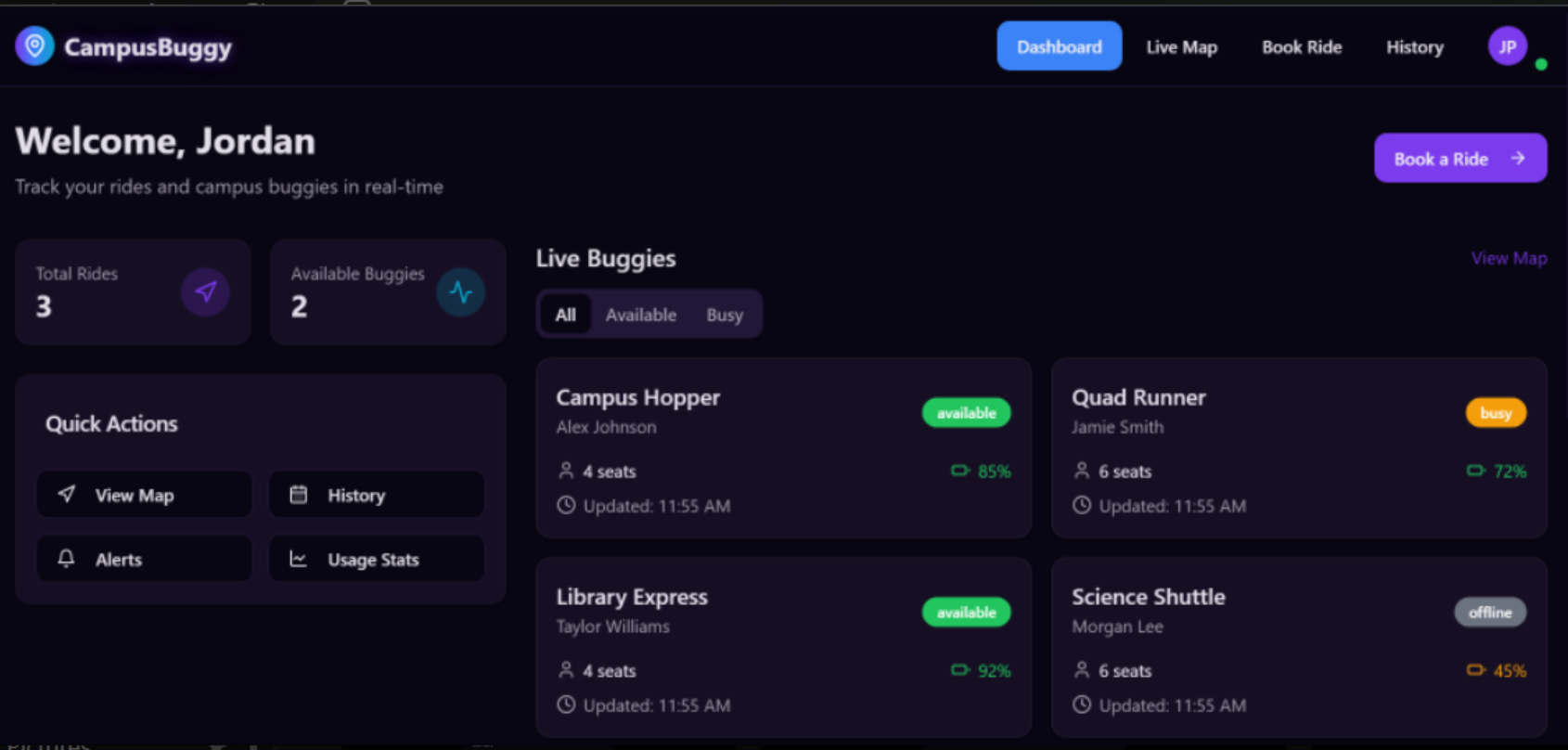Click driver name Alex Johnson
The image size is (1568, 750).
pos(606,427)
